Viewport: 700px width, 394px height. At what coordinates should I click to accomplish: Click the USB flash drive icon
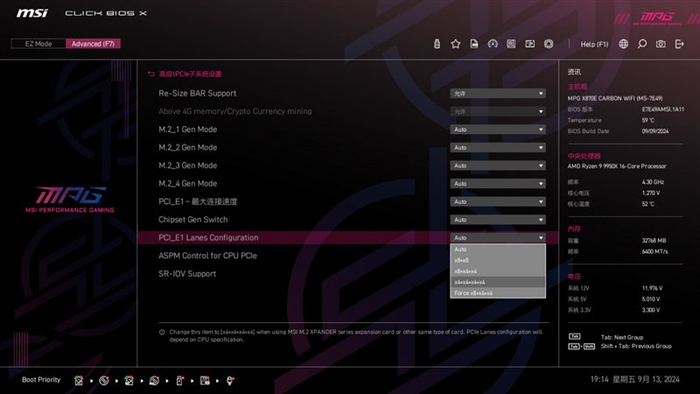pos(437,44)
